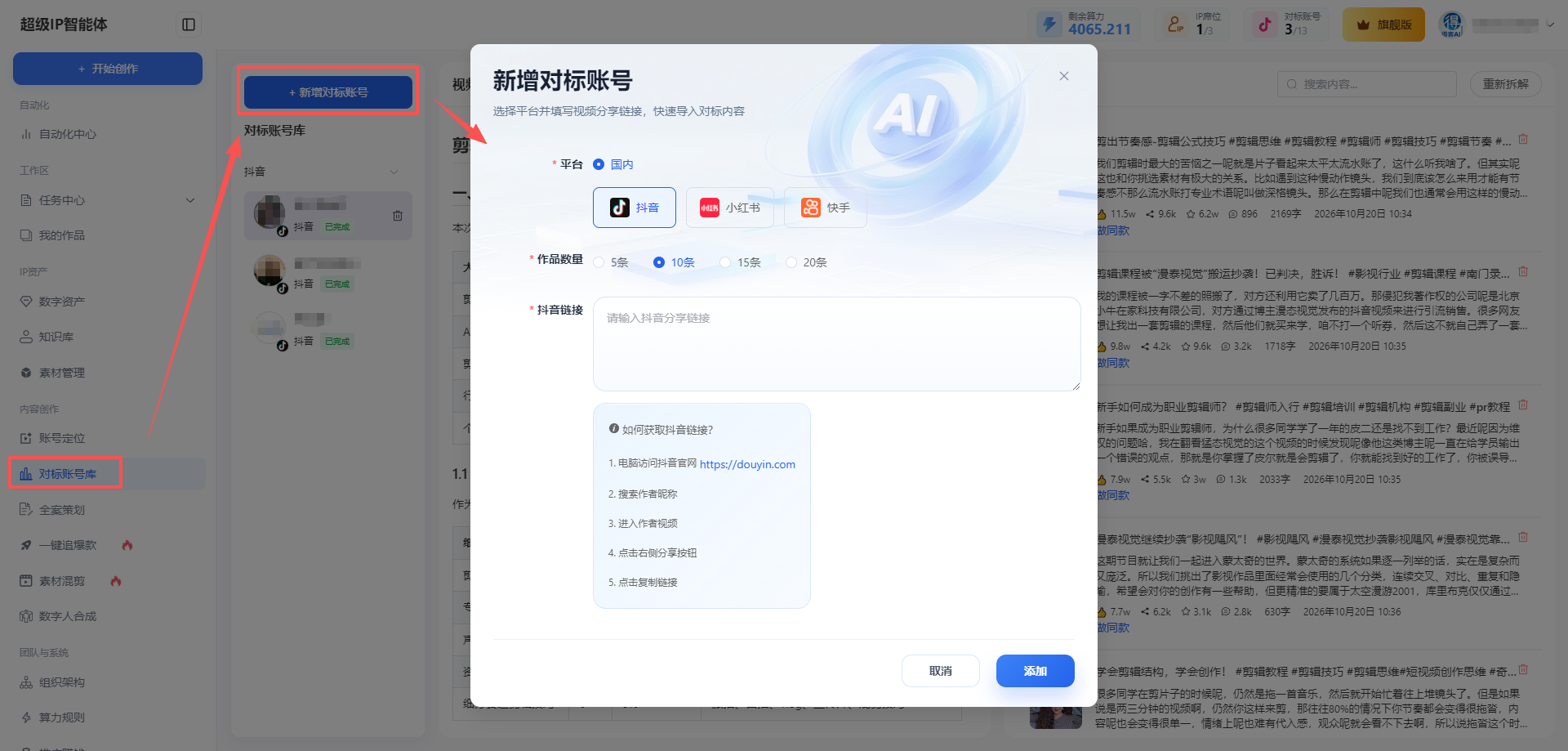The image size is (1568, 751).
Task: Select the third benchmark account in the list
Action: [328, 330]
